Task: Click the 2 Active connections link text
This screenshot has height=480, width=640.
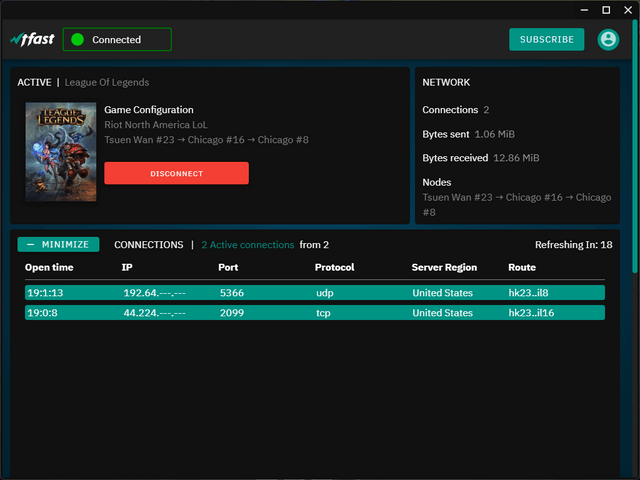Action: [x=248, y=244]
